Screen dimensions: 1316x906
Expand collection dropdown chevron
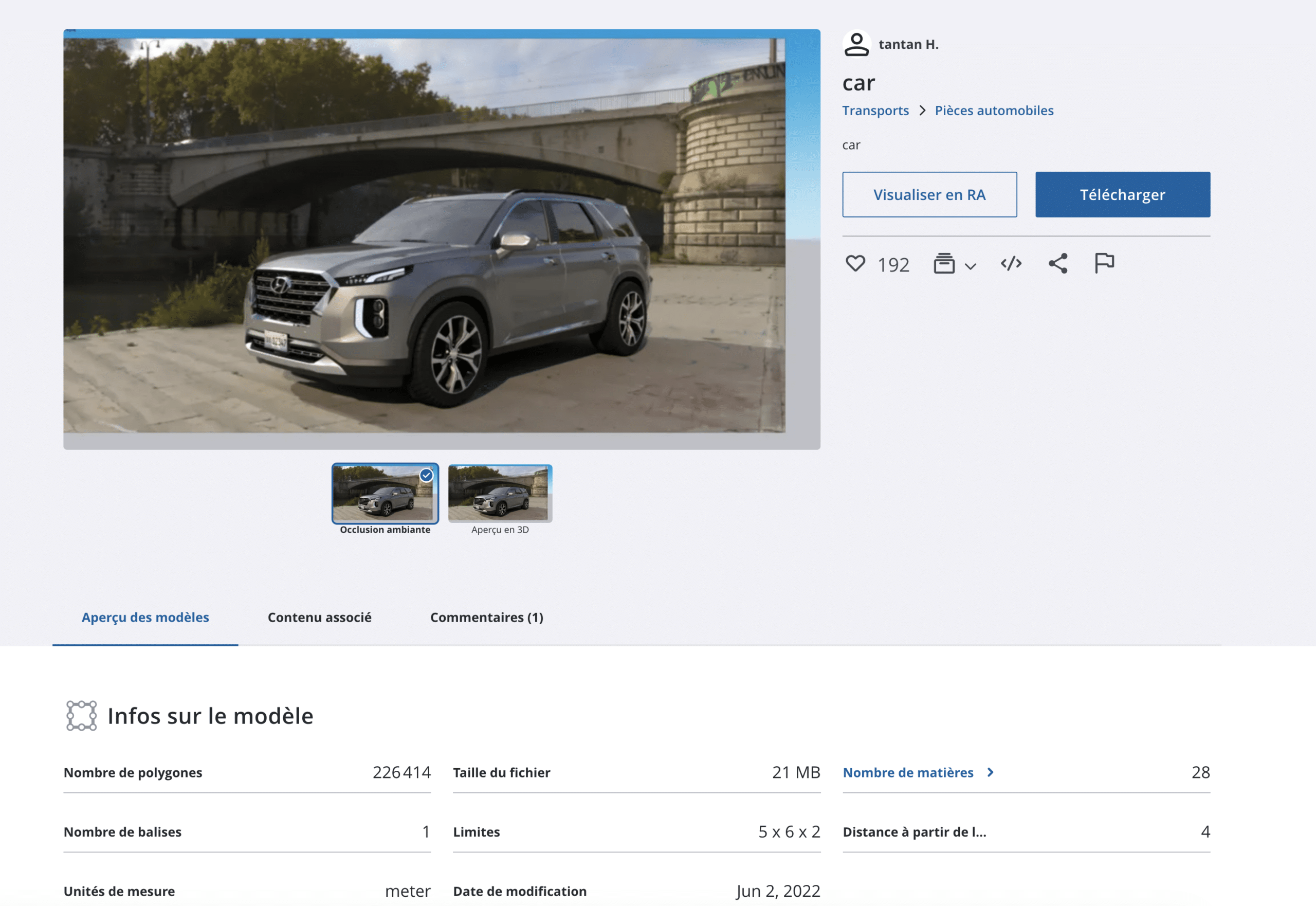point(971,266)
